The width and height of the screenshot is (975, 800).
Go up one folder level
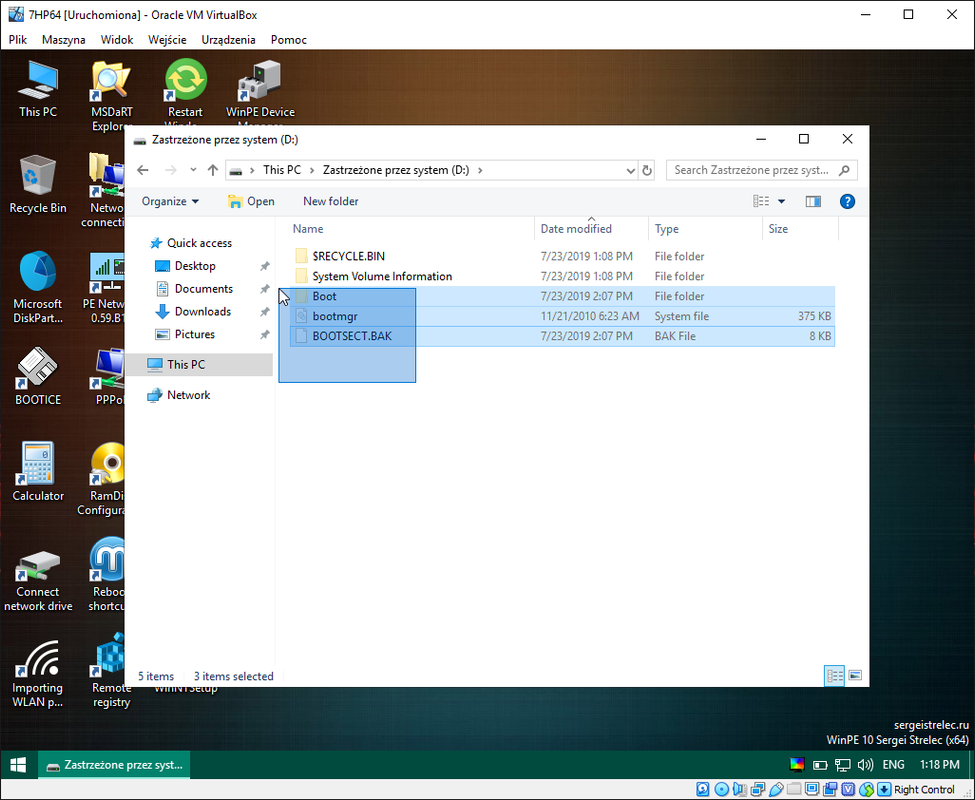213,170
